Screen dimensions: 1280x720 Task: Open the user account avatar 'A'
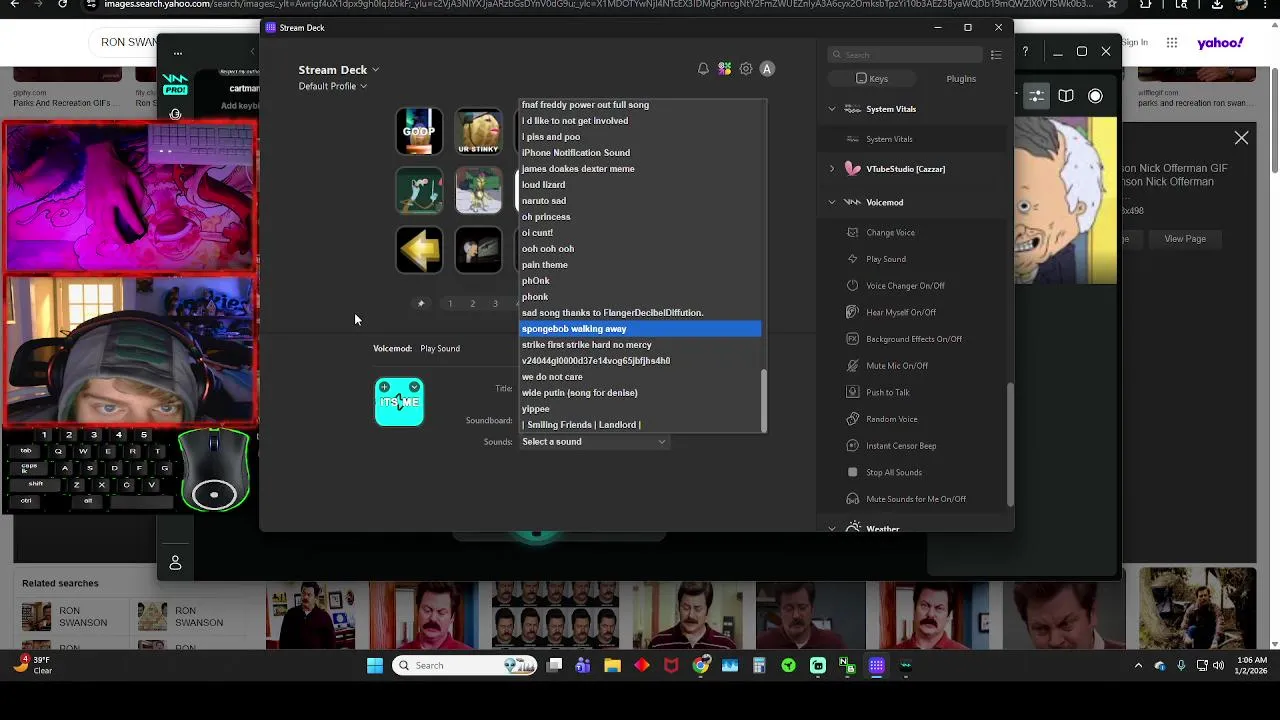(x=767, y=69)
